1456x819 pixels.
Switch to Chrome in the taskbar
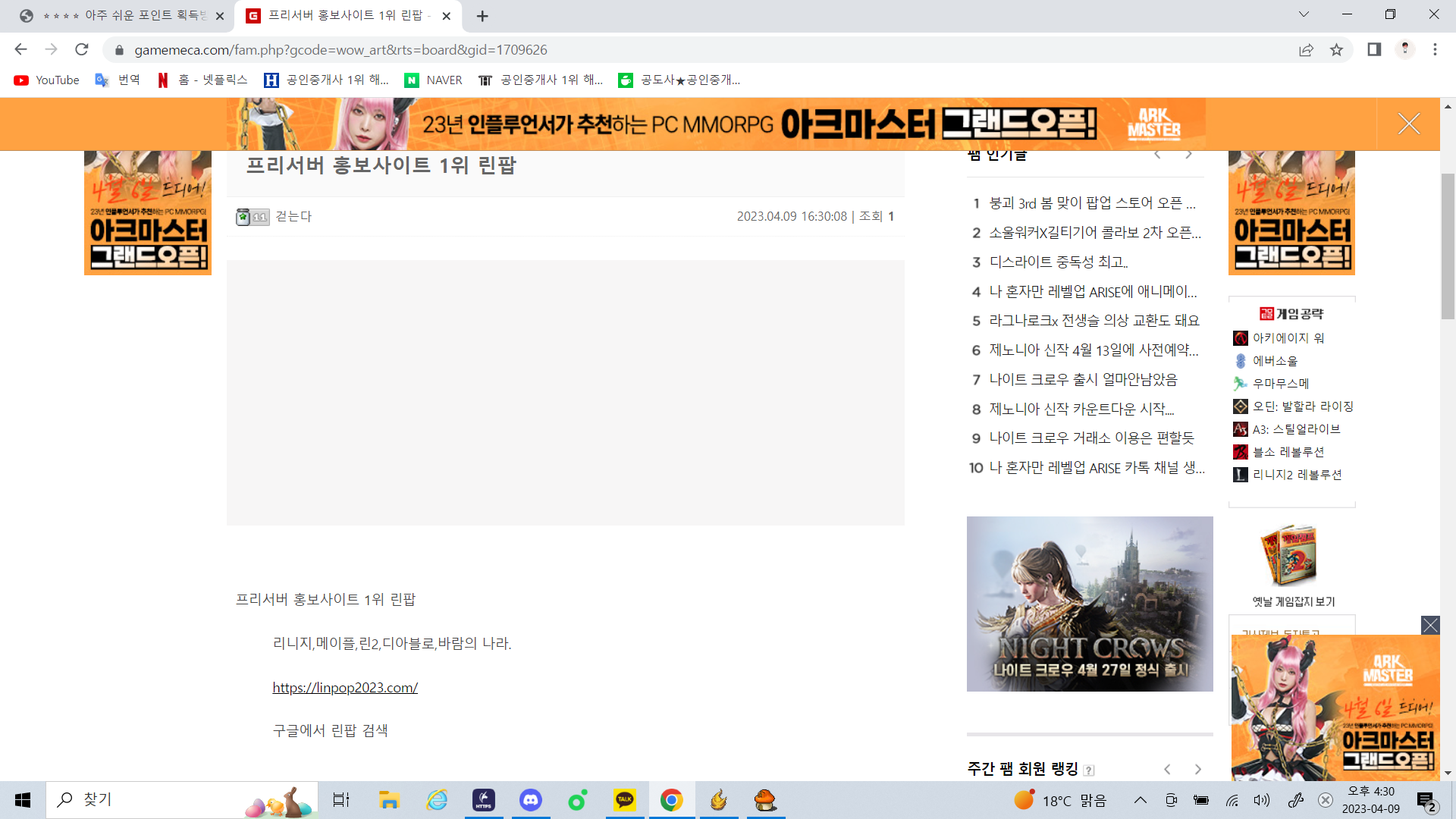[672, 800]
